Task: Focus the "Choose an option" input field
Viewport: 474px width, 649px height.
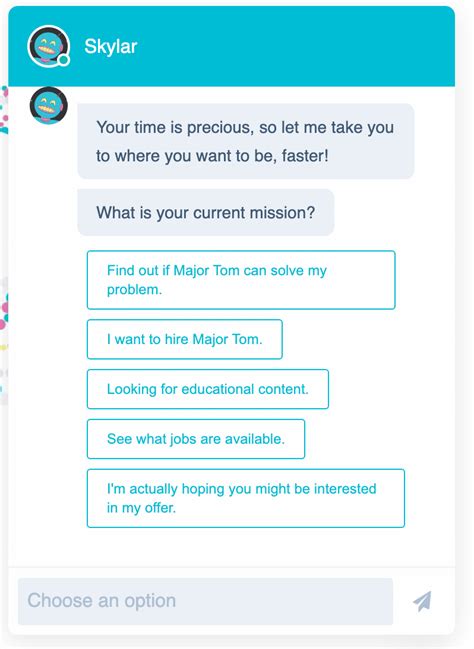Action: (x=205, y=601)
